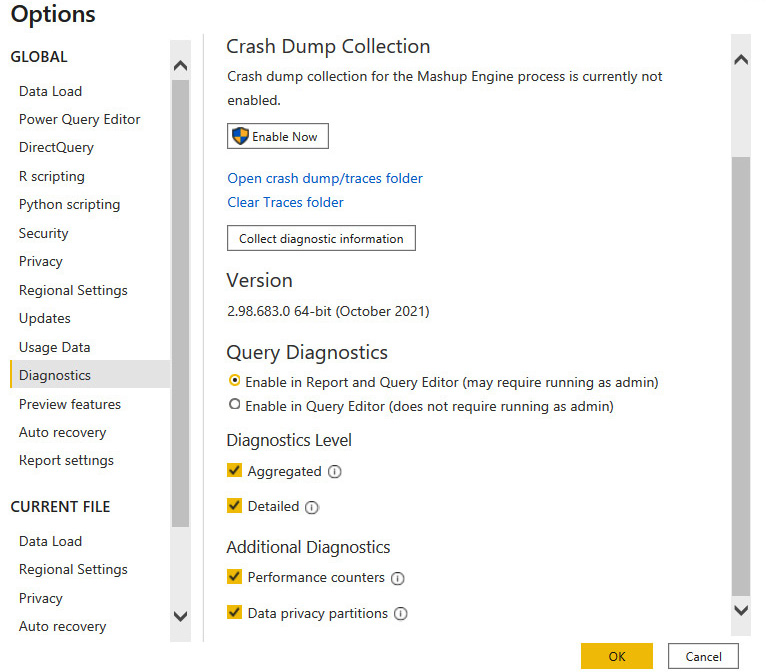This screenshot has width=766, height=672.
Task: Confirm options with the OK button
Action: pos(617,656)
